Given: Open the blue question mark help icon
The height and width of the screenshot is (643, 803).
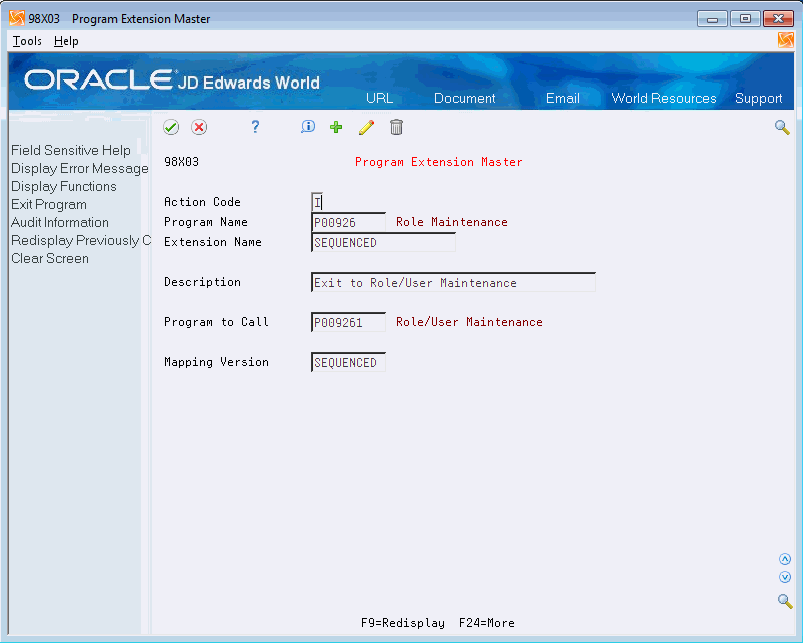Looking at the screenshot, I should point(255,126).
